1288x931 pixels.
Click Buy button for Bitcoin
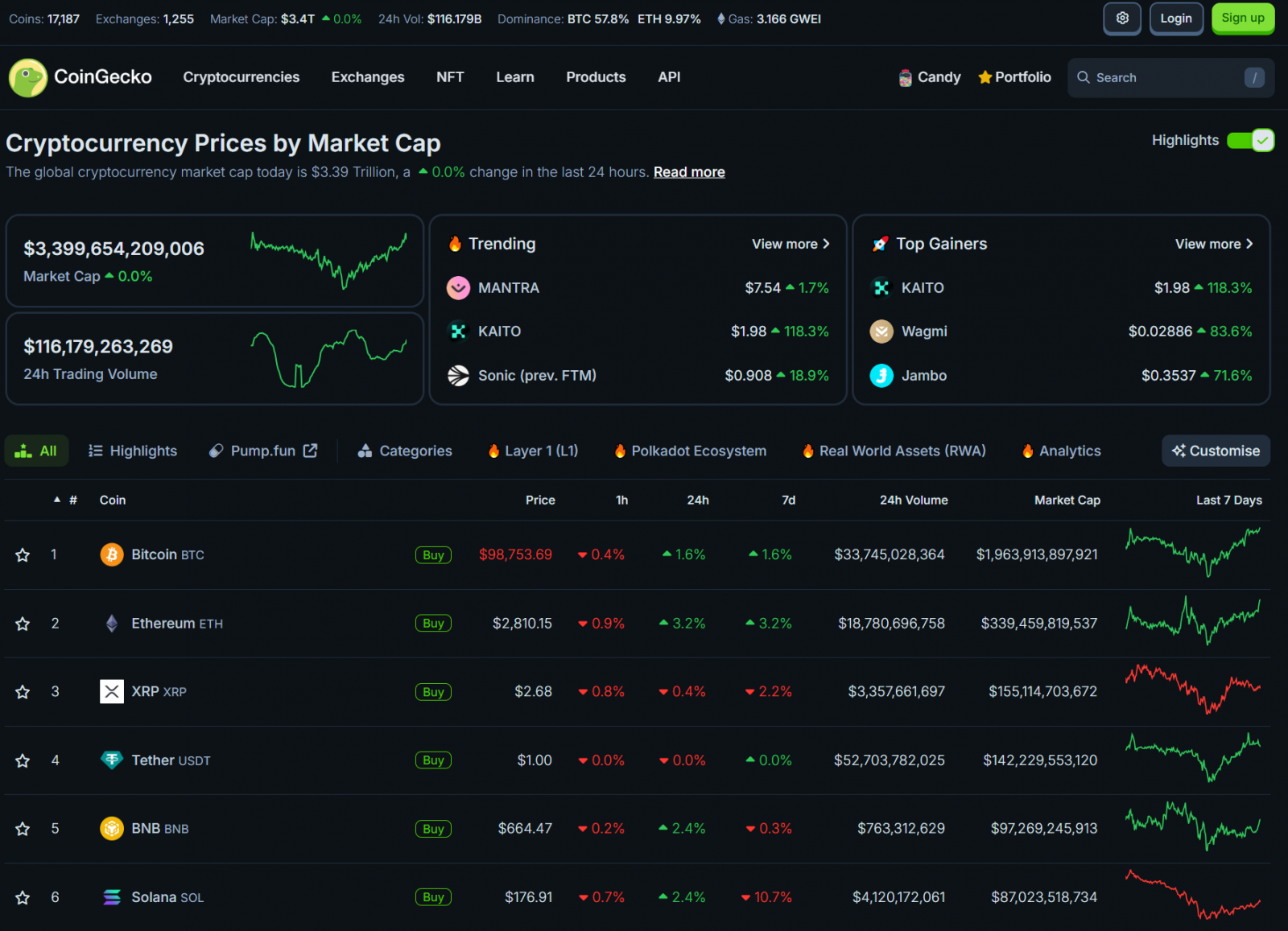coord(433,555)
